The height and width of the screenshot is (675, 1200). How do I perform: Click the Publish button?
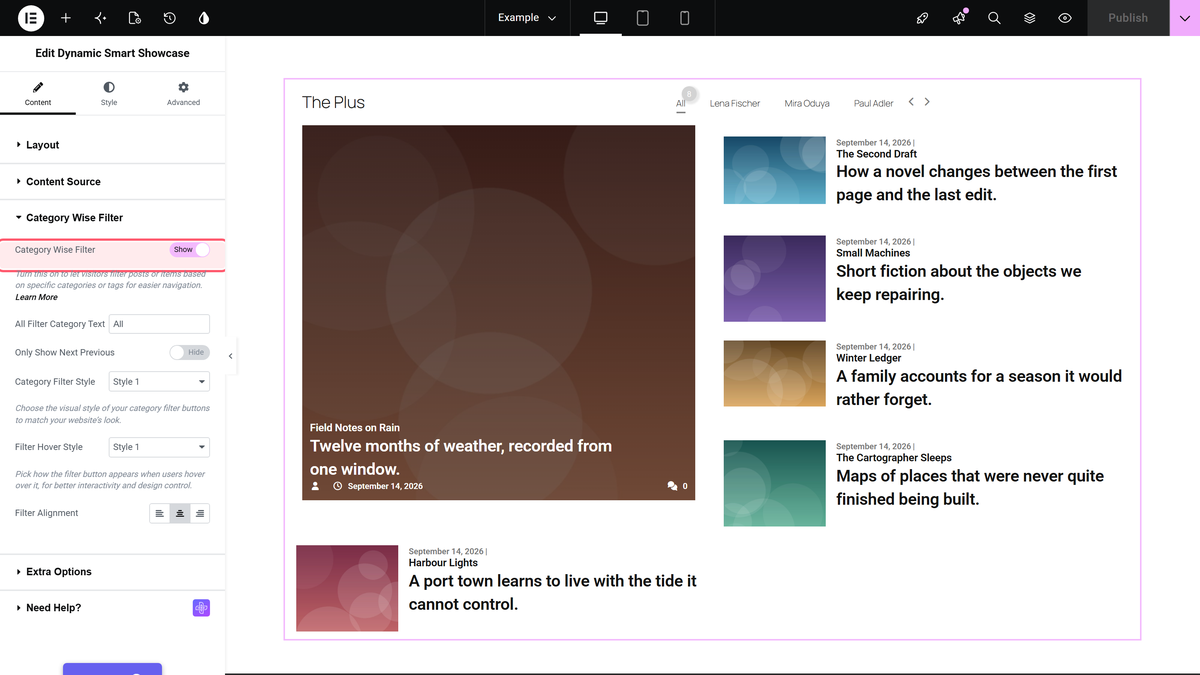(1128, 18)
